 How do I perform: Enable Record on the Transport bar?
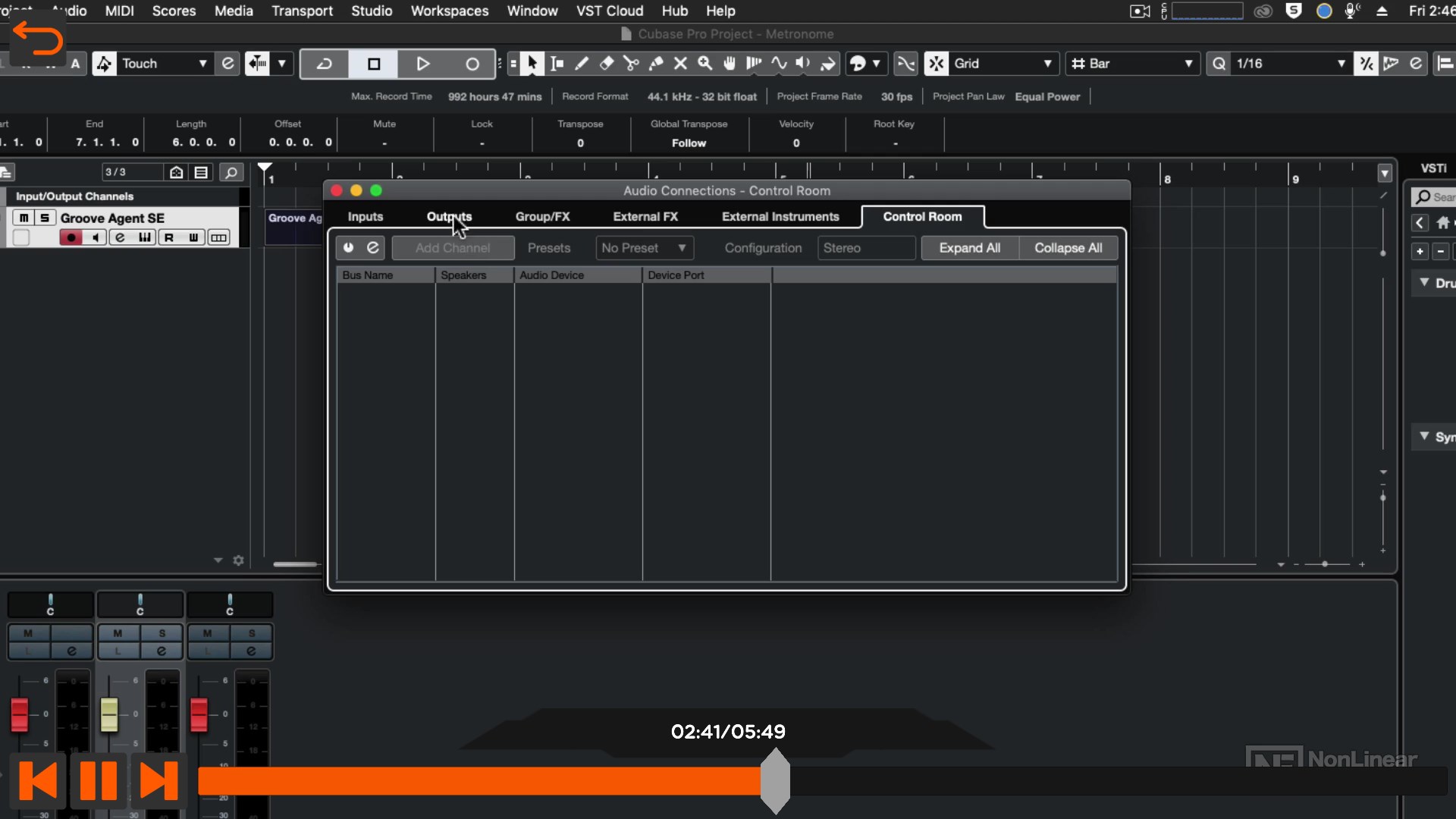tap(472, 64)
